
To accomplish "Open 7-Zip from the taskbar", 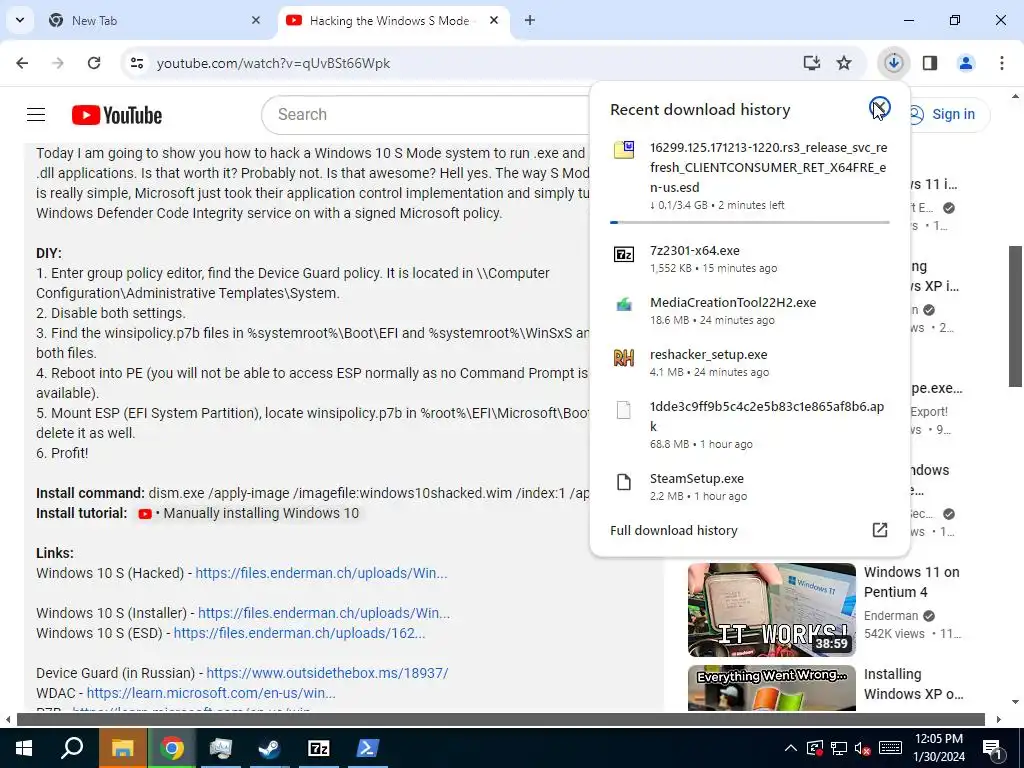I will pos(318,748).
